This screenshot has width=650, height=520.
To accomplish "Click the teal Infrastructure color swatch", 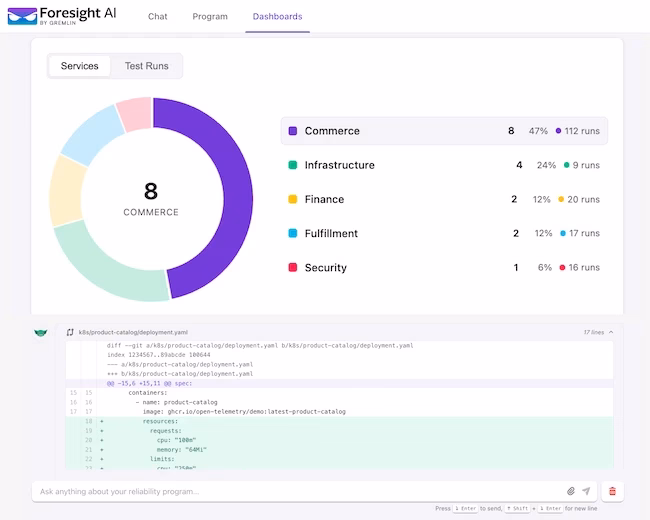I will coord(293,165).
